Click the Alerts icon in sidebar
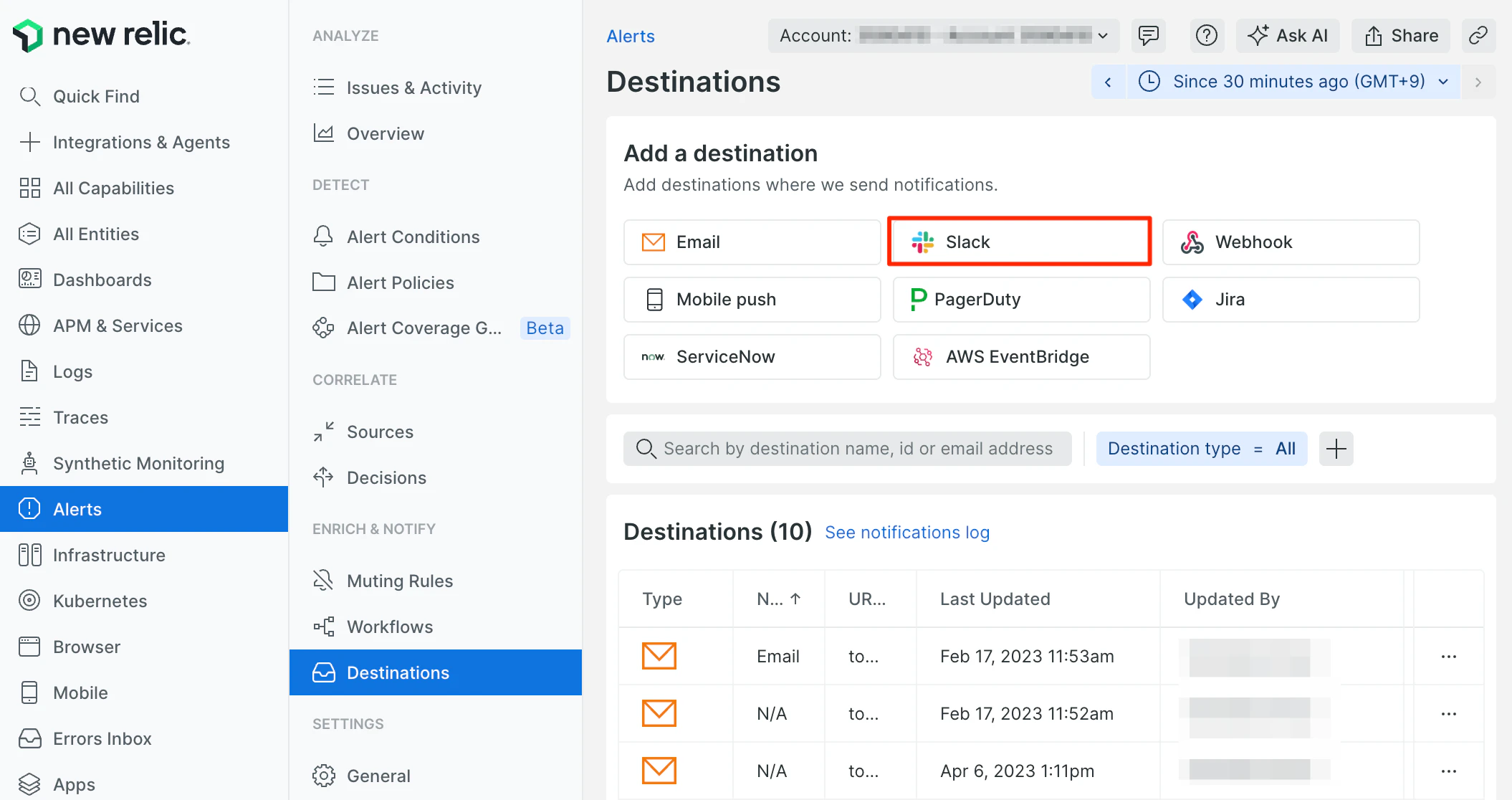 29,509
